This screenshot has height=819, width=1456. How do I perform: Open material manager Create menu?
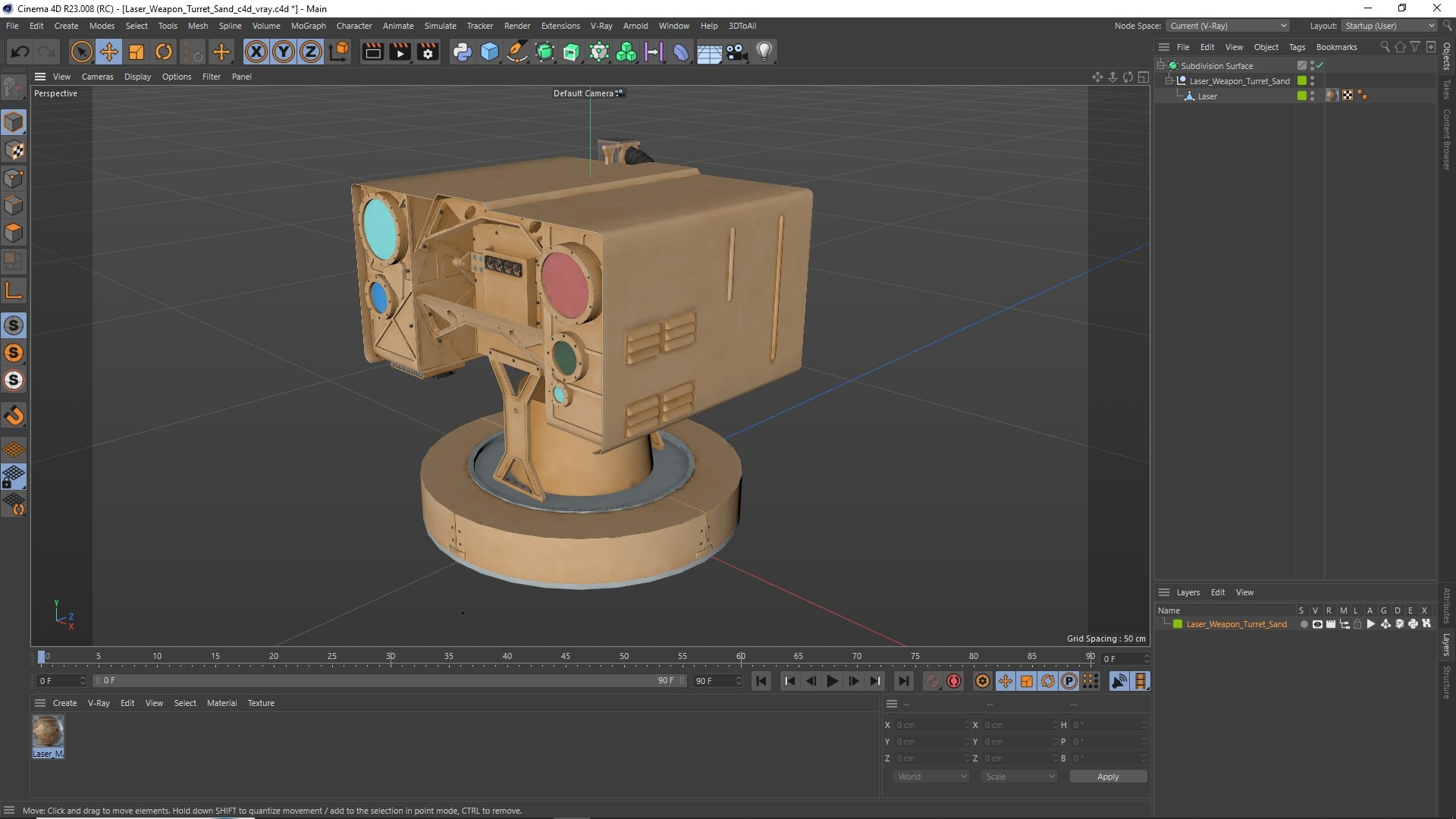tap(64, 703)
